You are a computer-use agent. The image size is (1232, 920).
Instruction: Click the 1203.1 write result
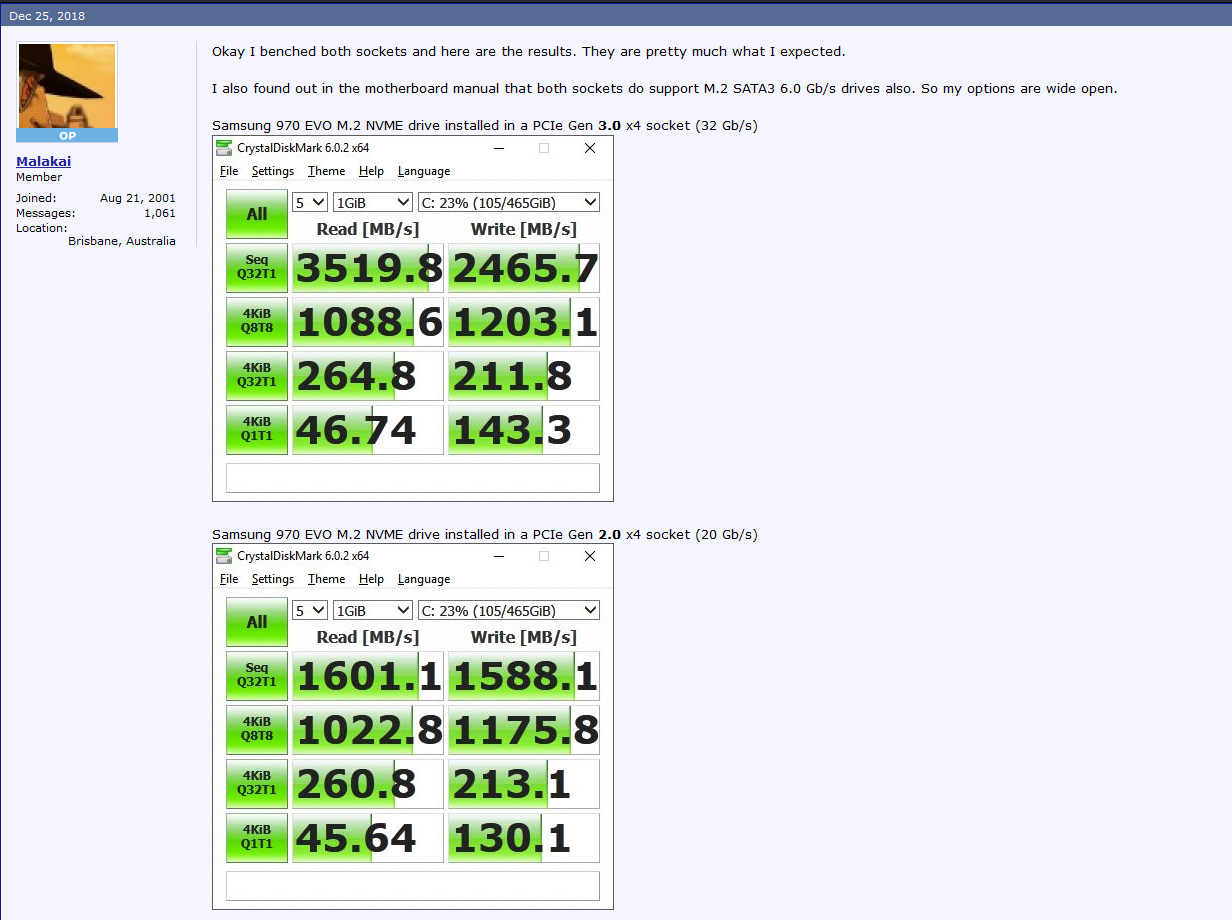pos(524,322)
